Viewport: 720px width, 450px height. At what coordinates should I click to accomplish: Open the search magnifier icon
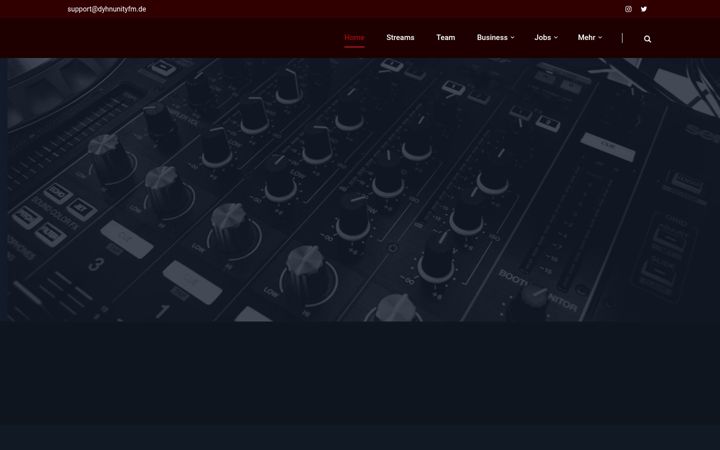(x=647, y=39)
